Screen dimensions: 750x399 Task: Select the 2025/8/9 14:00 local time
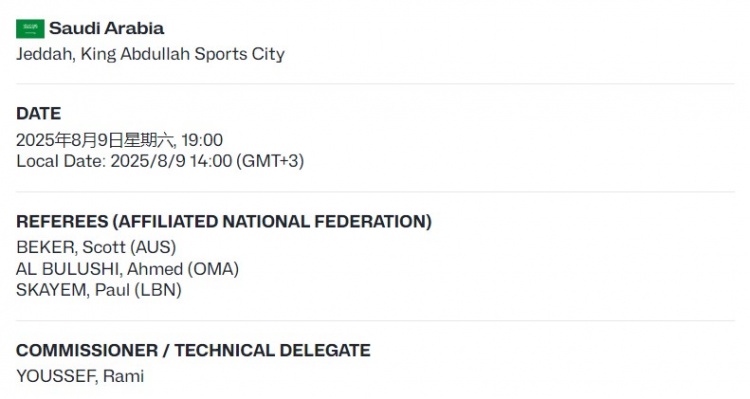[x=171, y=161]
